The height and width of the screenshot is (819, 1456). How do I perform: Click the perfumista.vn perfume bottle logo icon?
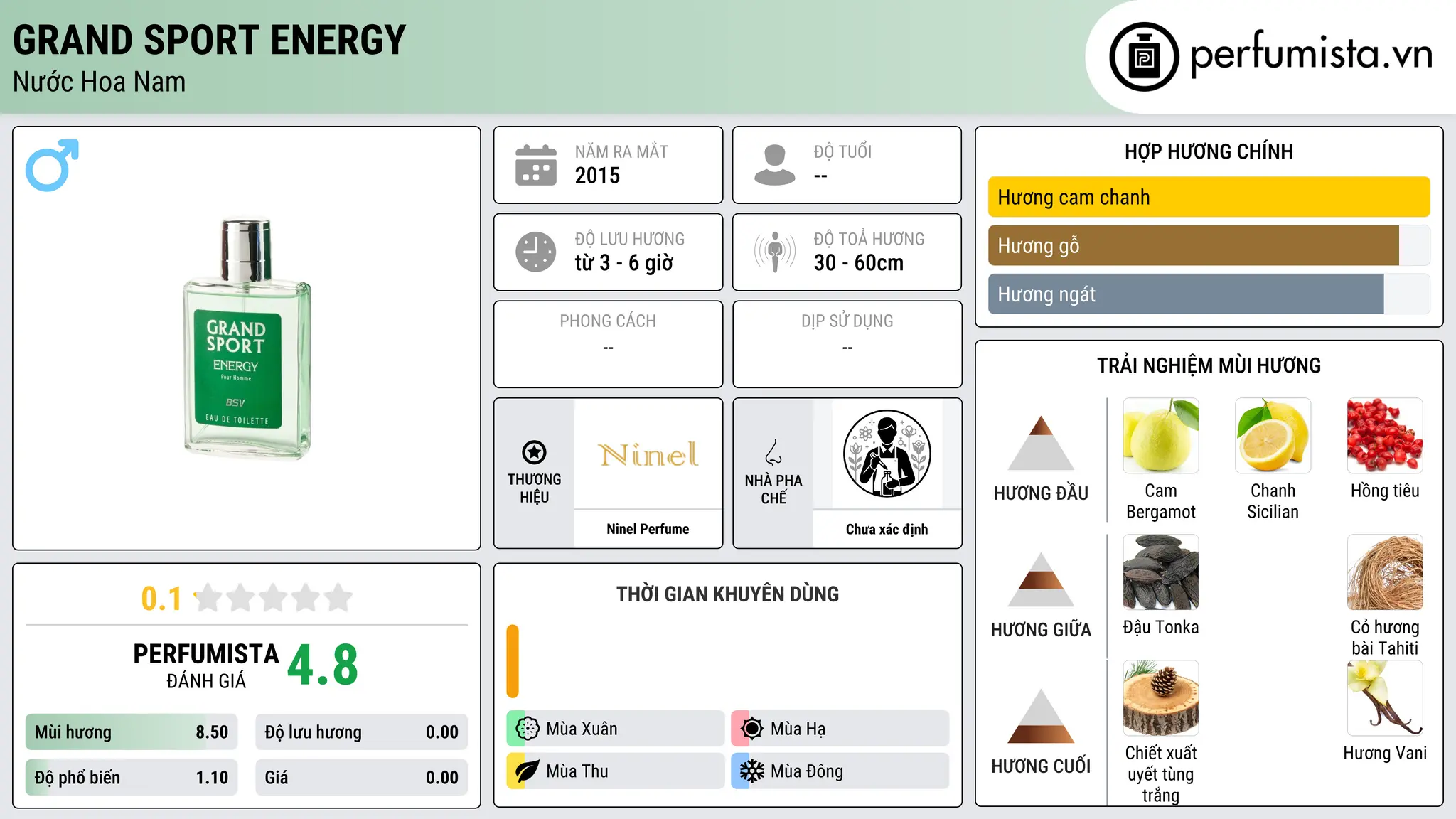click(1144, 57)
